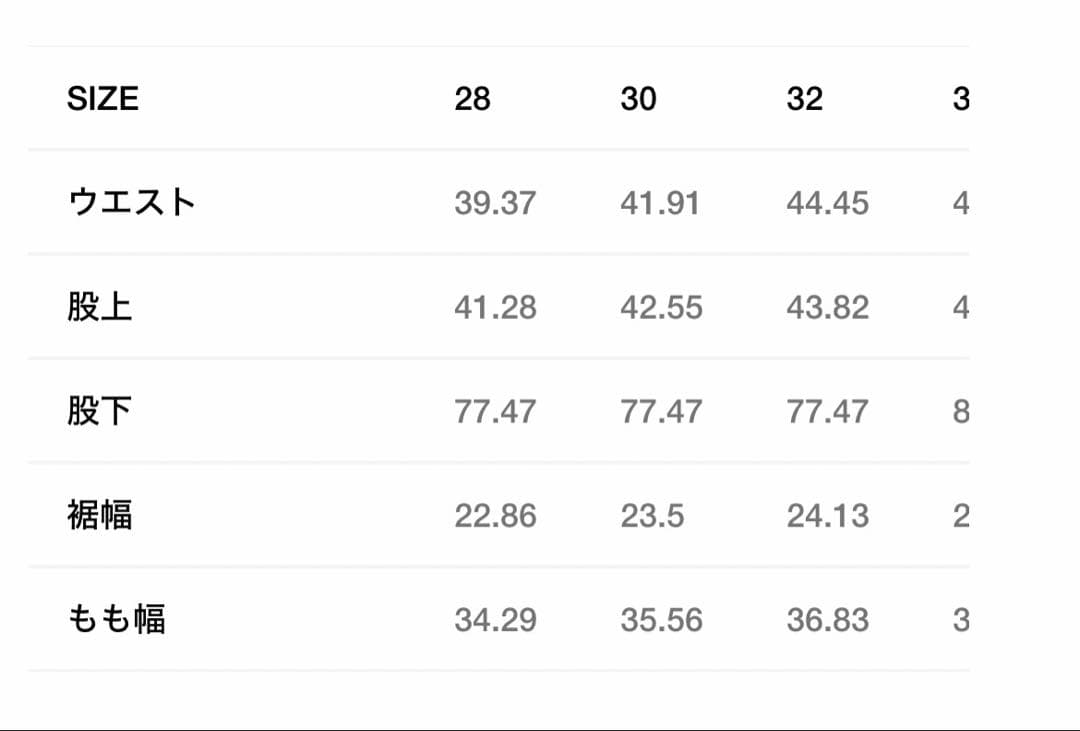Select waist value 44.45

click(x=827, y=203)
